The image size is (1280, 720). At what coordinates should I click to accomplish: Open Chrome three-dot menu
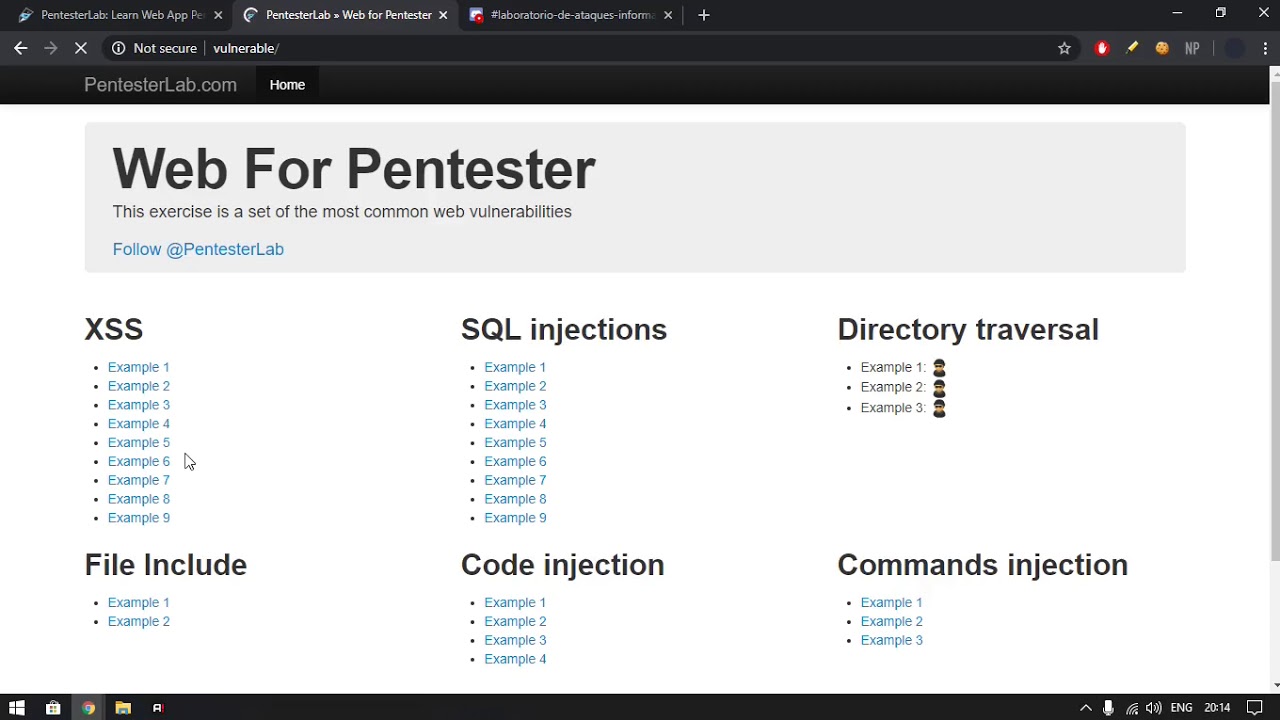tap(1265, 48)
